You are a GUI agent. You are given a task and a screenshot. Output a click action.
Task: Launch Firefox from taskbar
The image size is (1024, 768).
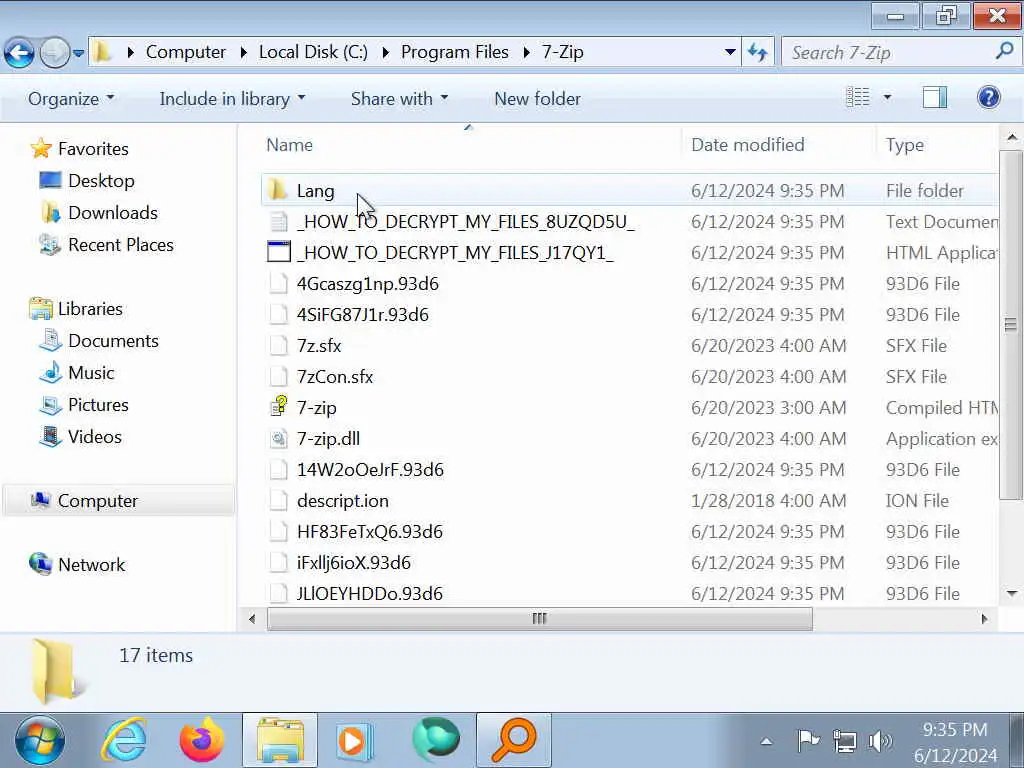201,741
